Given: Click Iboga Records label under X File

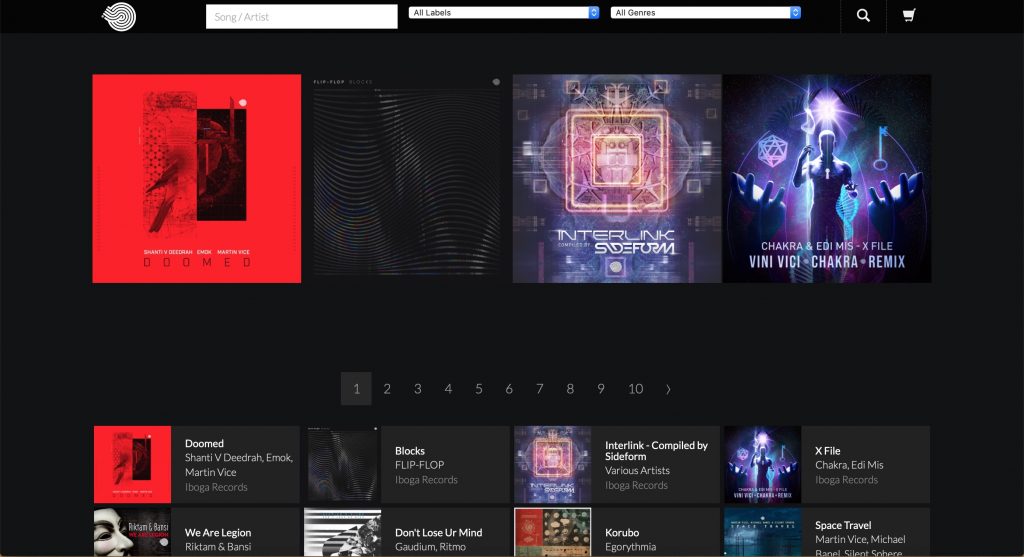Looking at the screenshot, I should click(846, 480).
